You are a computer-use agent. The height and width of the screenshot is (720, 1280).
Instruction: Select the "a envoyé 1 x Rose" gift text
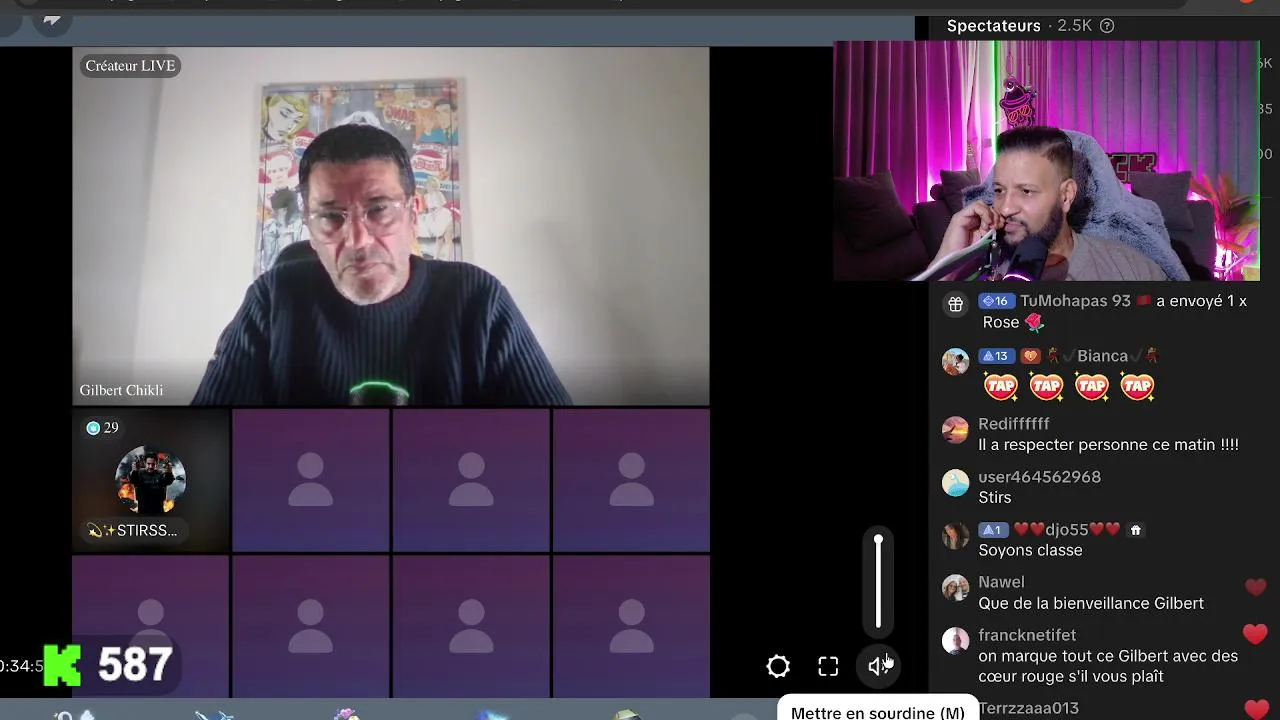tap(1115, 311)
